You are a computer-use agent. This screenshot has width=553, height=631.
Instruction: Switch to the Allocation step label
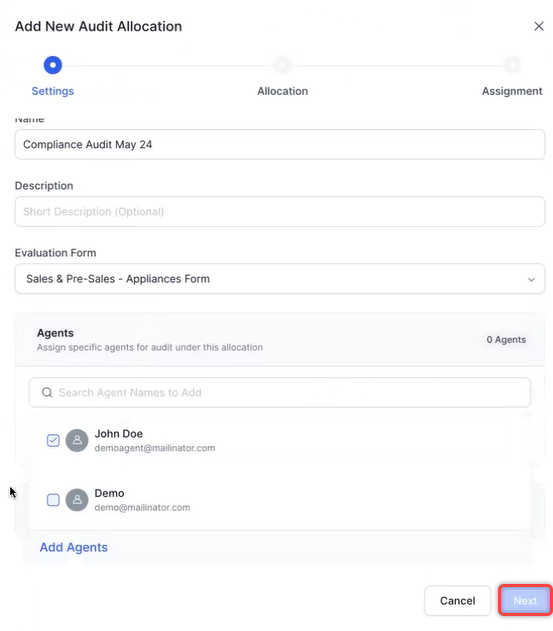tap(283, 91)
